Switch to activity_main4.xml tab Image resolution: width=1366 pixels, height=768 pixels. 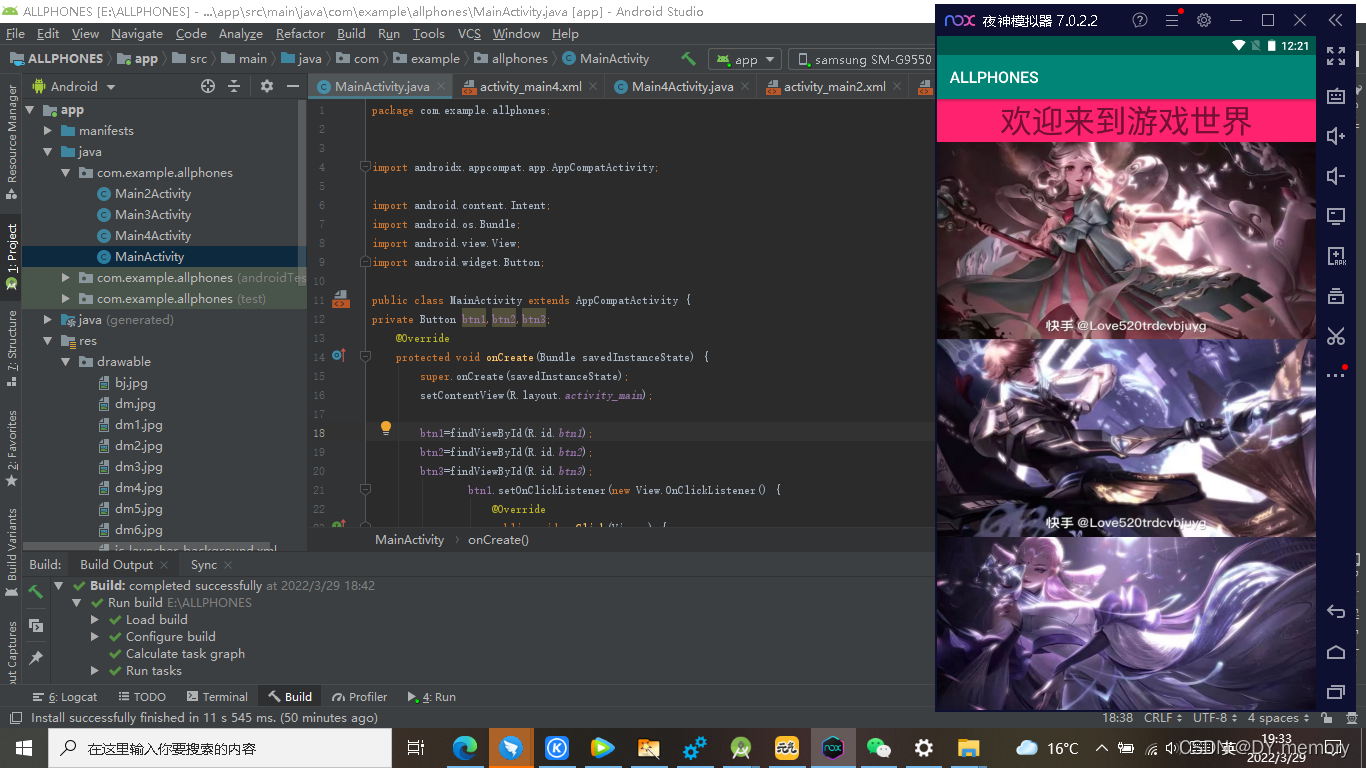point(530,86)
